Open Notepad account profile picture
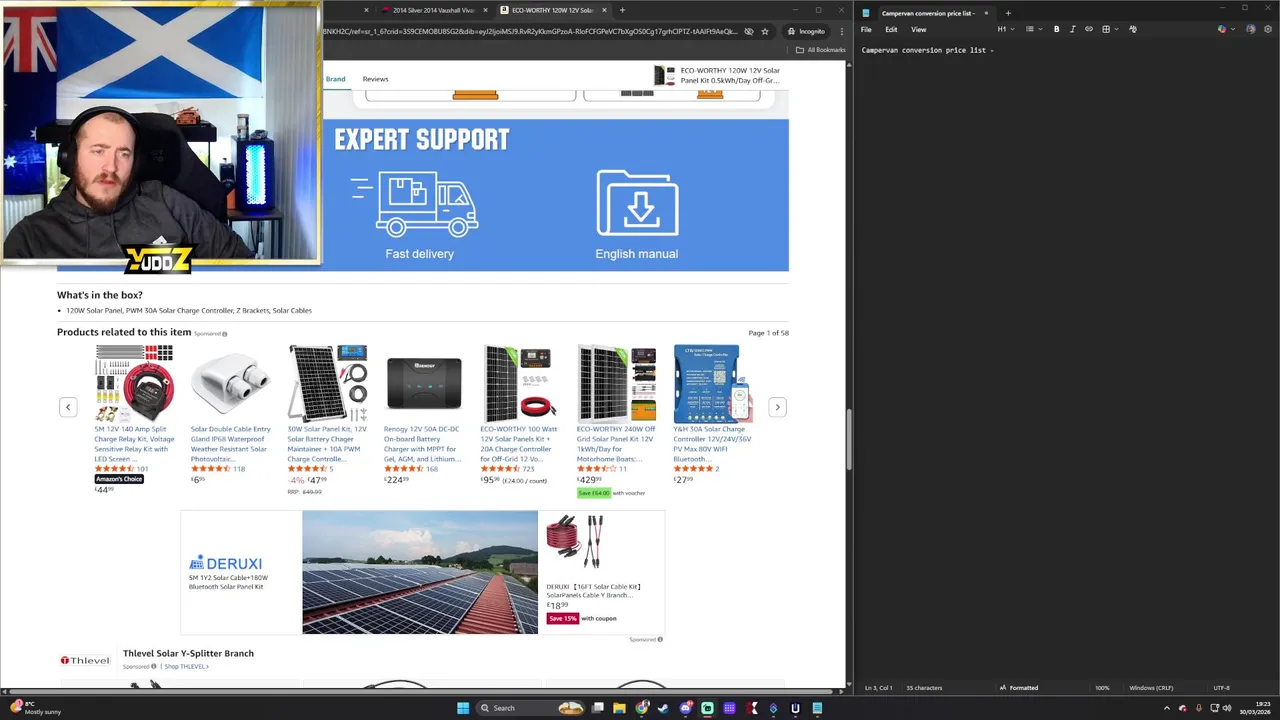Screen dimensions: 1280x720 coord(1250,29)
